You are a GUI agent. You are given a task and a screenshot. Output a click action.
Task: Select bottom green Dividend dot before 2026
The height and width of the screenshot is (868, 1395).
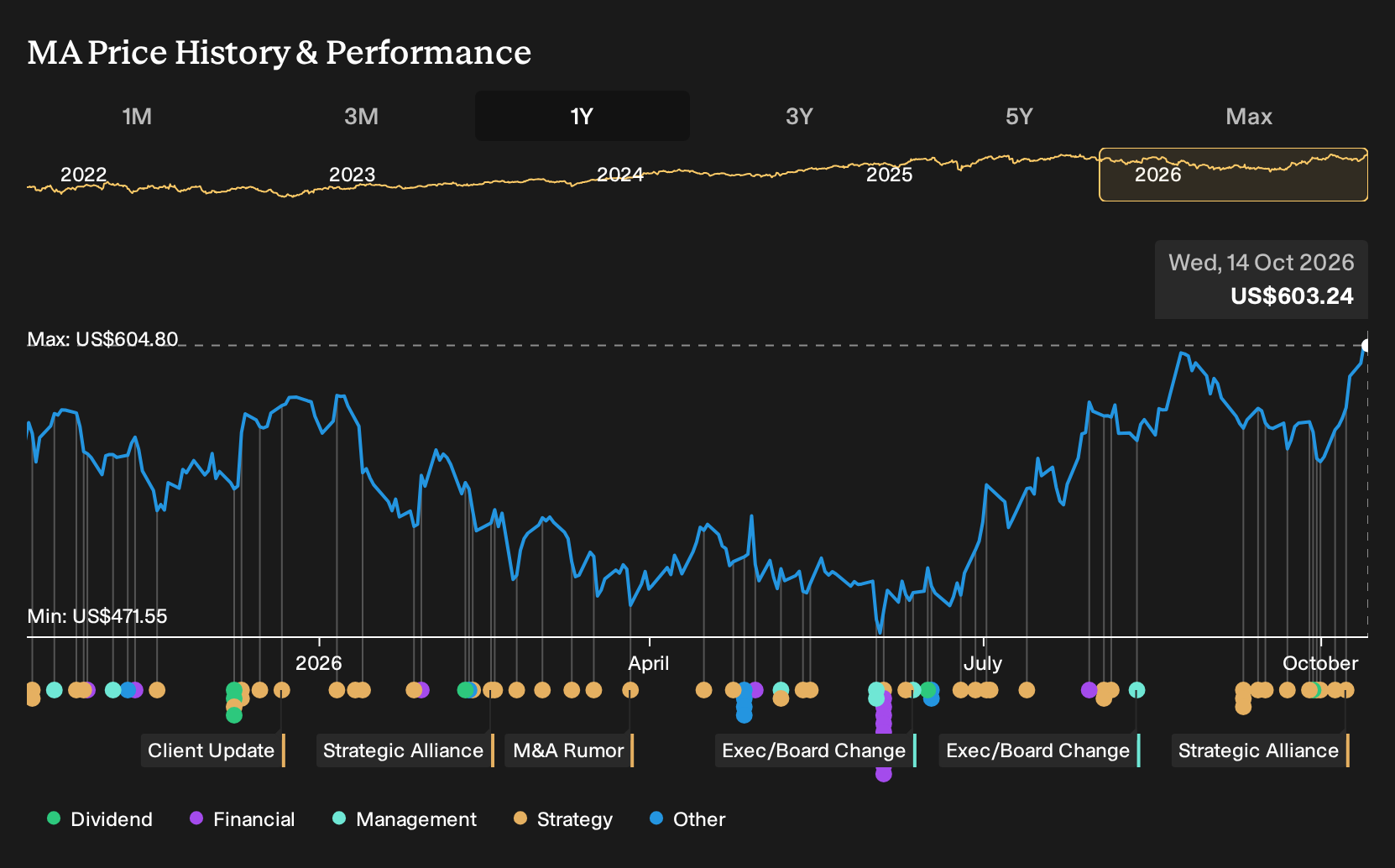pyautogui.click(x=234, y=715)
